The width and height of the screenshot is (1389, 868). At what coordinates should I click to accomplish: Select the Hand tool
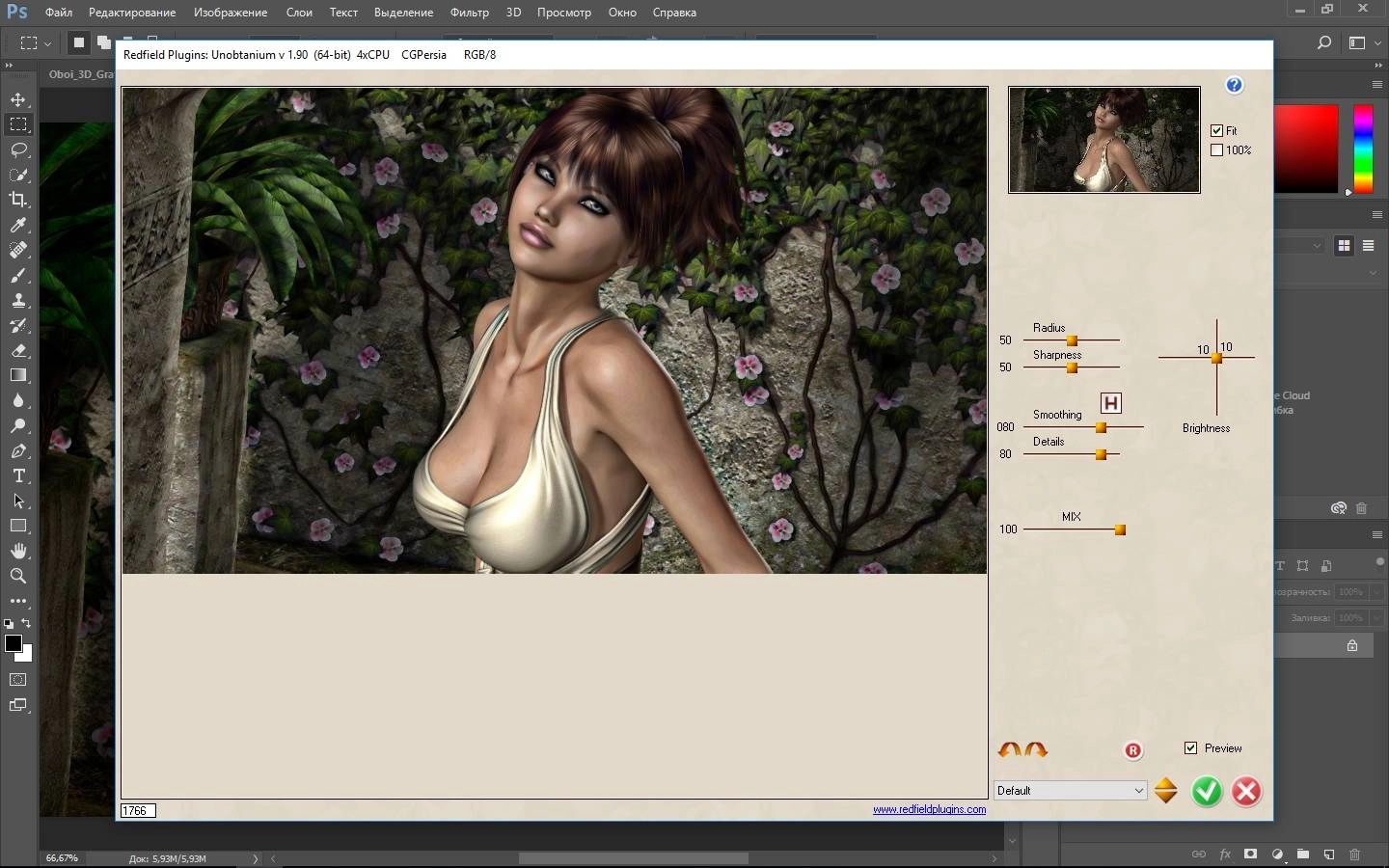[x=18, y=551]
